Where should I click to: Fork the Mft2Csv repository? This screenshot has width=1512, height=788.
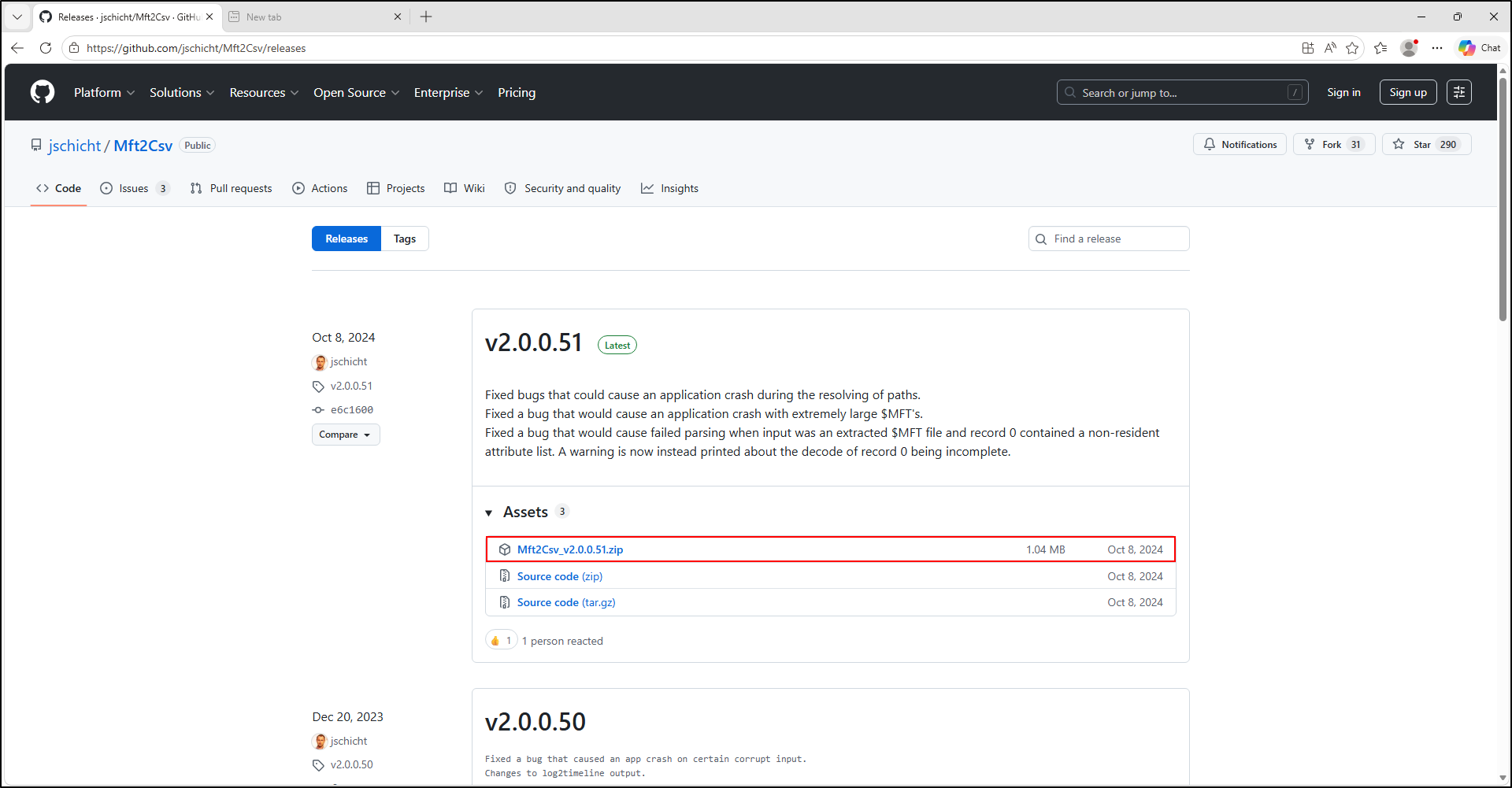tap(1334, 144)
